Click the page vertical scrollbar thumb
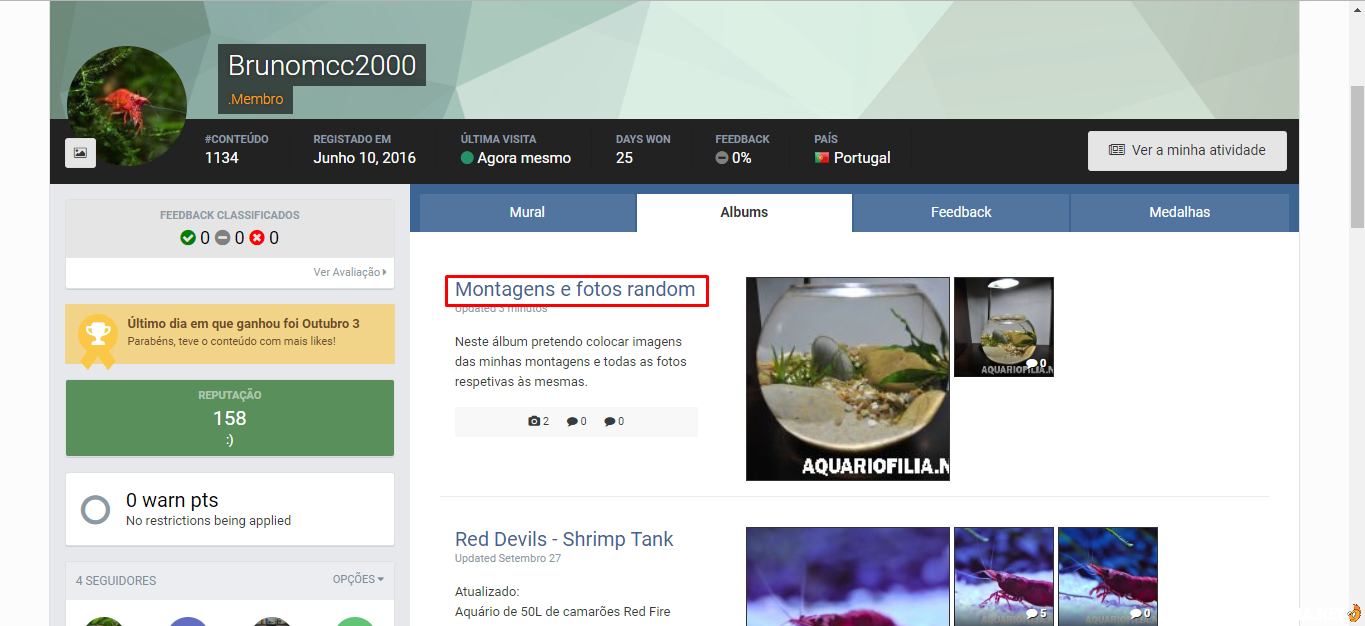Image resolution: width=1365 pixels, height=626 pixels. tap(1357, 157)
